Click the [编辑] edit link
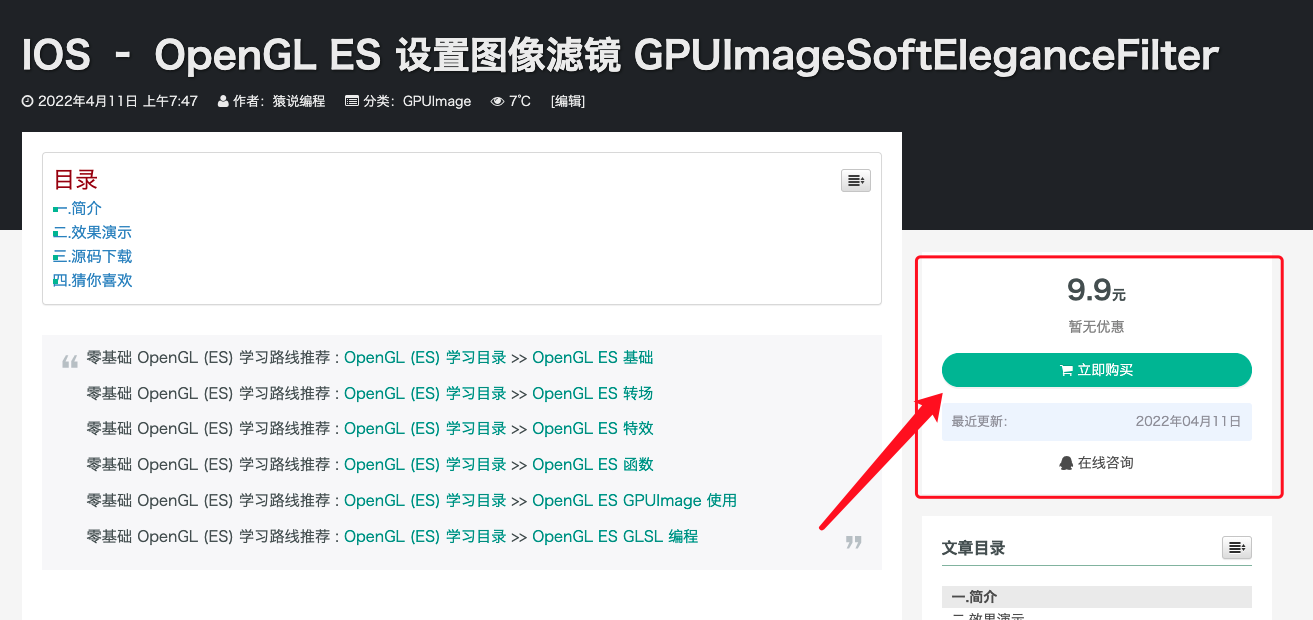1313x620 pixels. (567, 101)
